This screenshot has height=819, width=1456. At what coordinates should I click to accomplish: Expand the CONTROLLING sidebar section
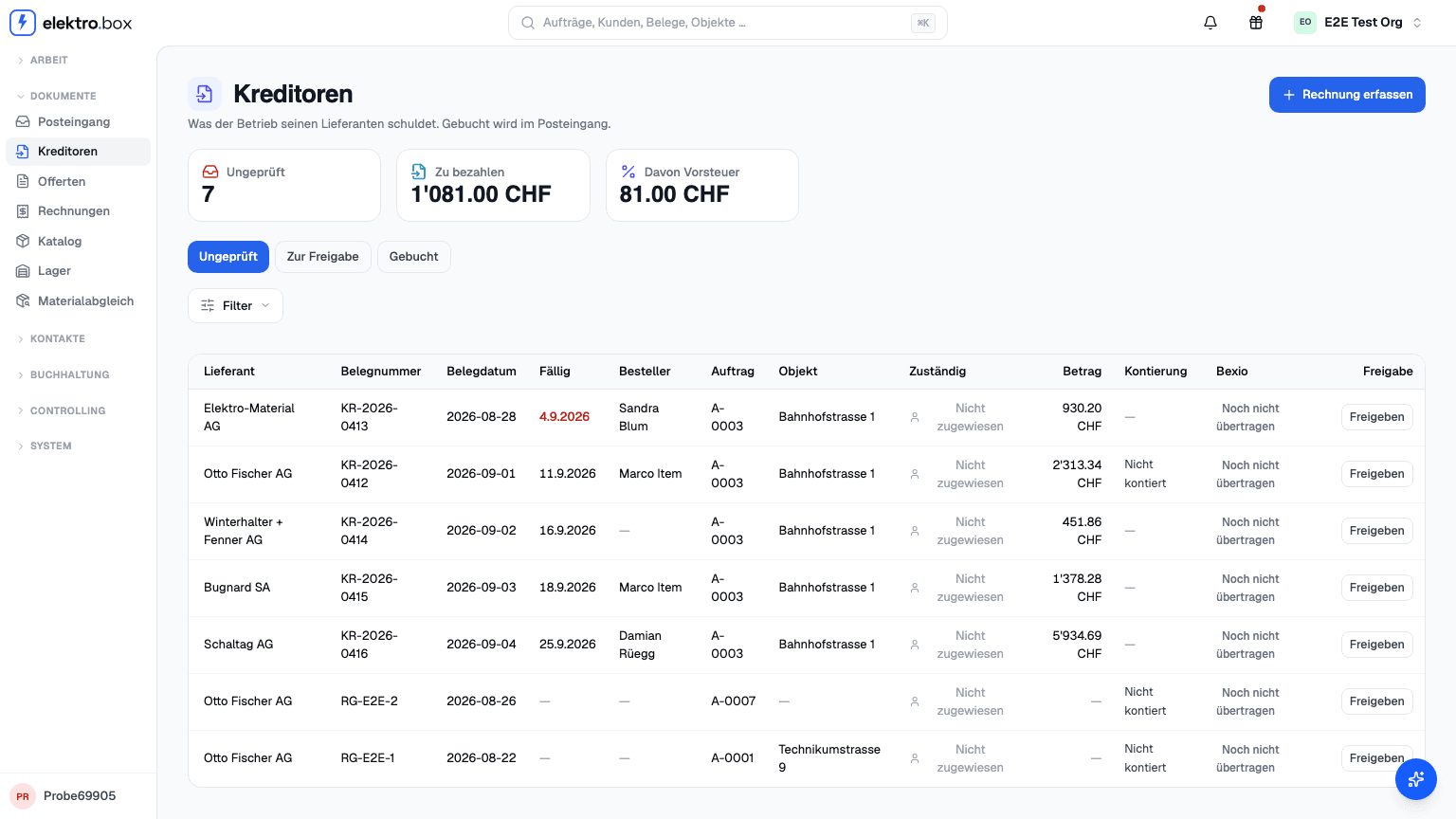click(61, 410)
